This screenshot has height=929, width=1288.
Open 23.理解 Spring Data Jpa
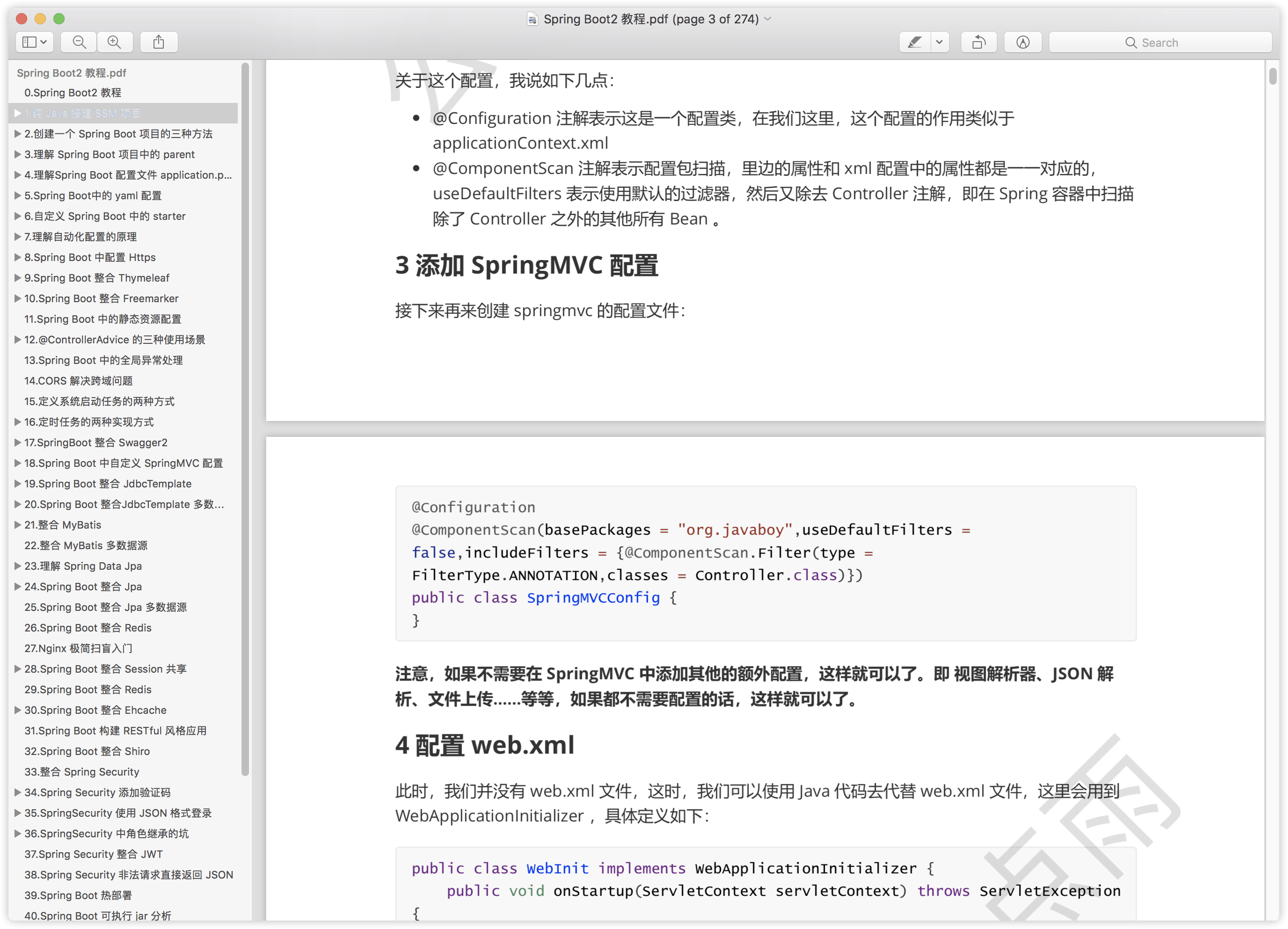point(83,566)
